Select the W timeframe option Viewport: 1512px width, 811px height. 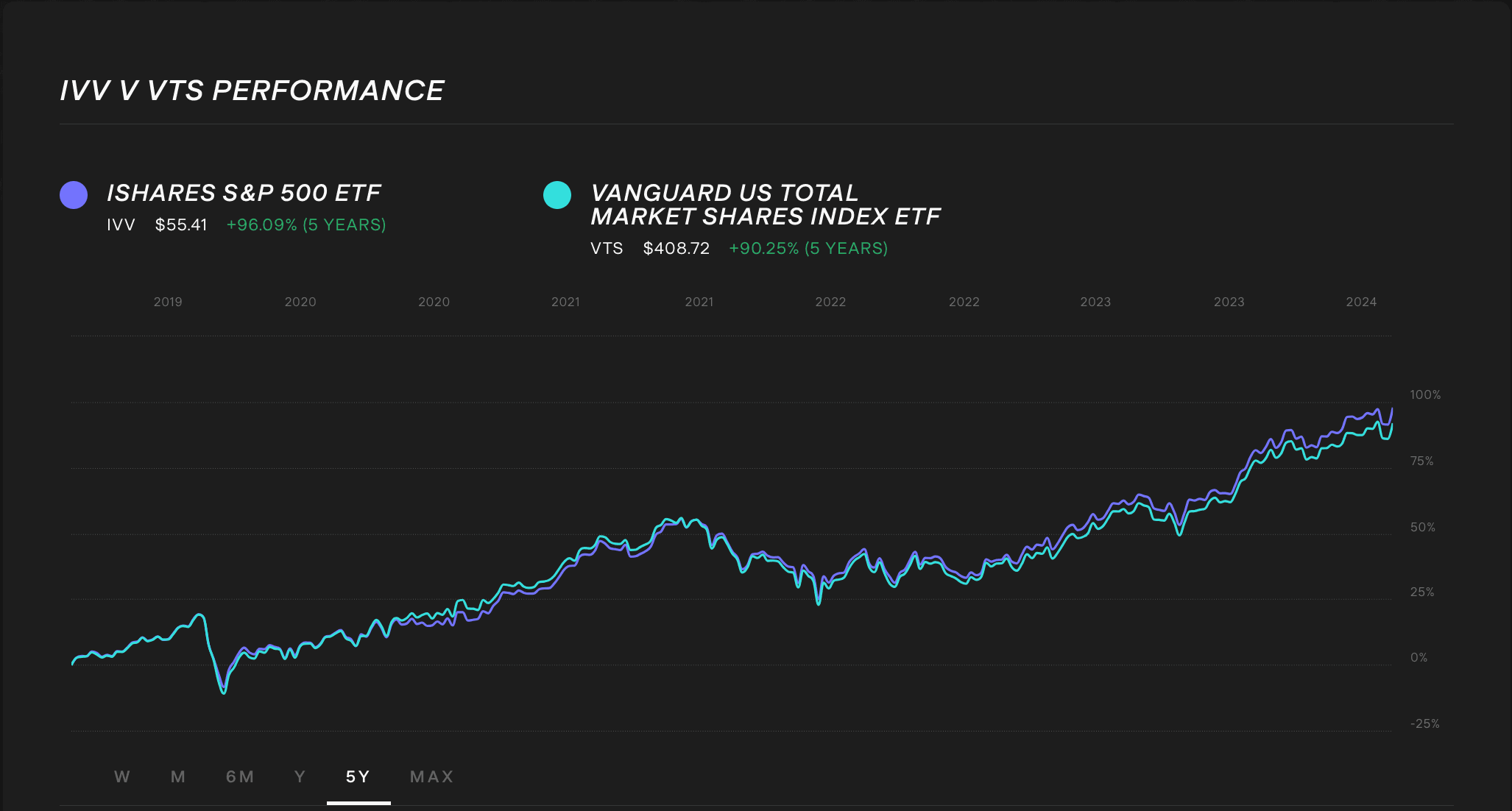(x=122, y=776)
